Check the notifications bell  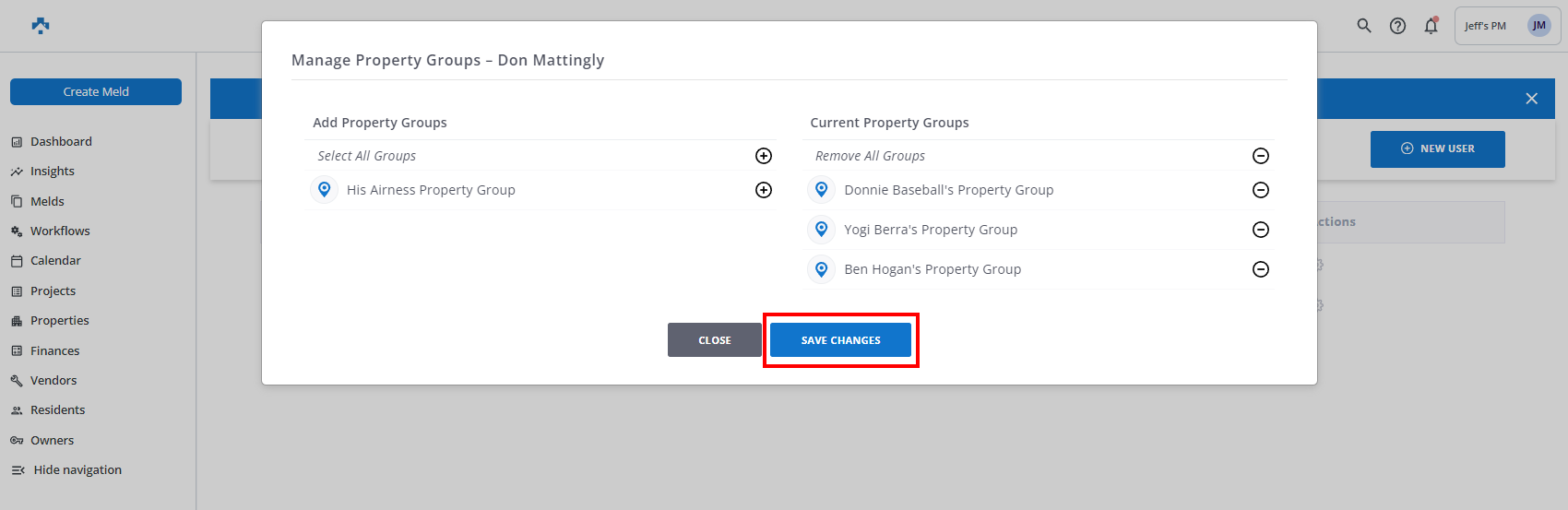click(1431, 26)
